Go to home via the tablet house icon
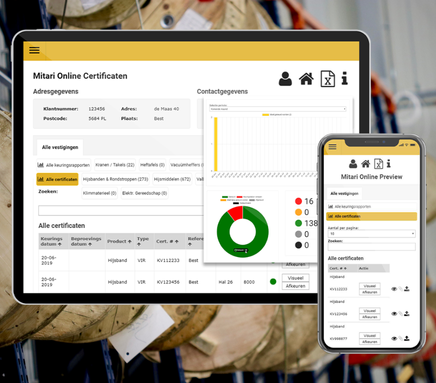The height and width of the screenshot is (383, 436). coord(306,79)
